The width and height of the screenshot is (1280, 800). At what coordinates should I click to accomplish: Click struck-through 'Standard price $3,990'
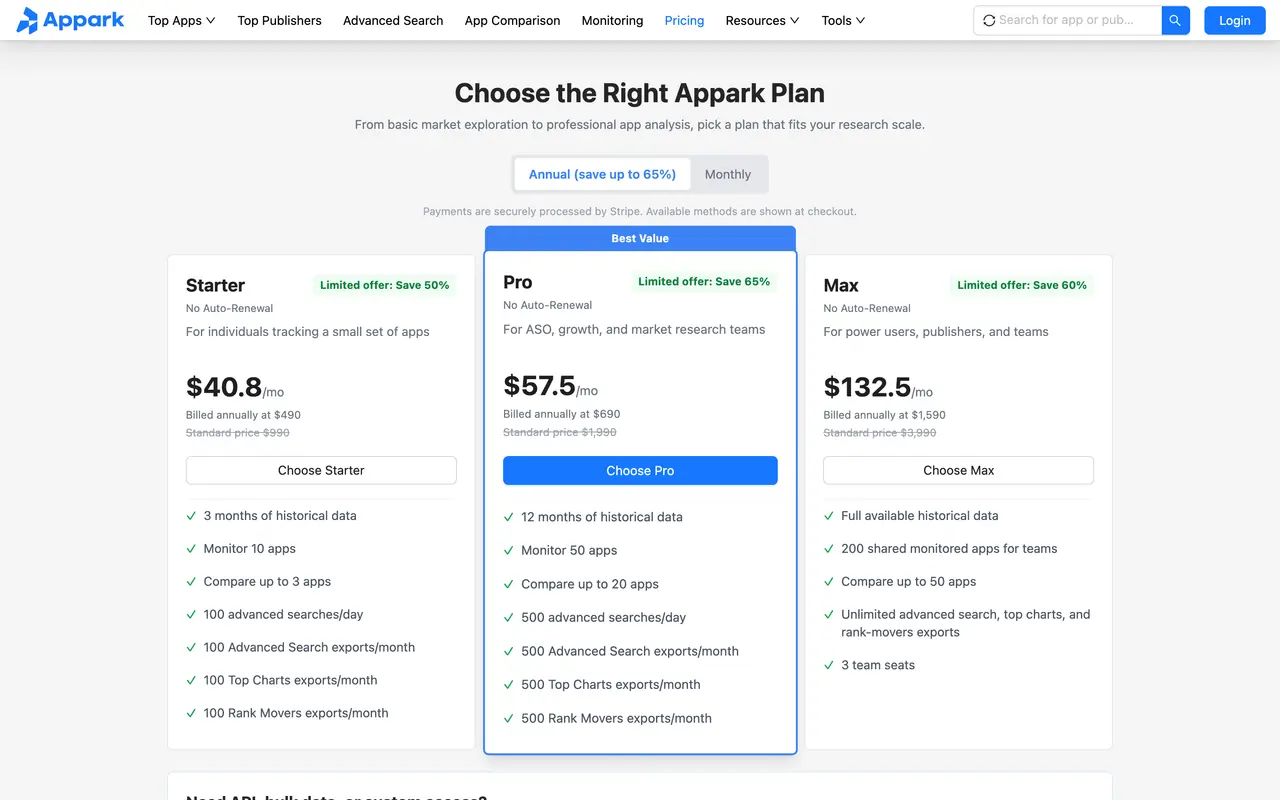tap(880, 433)
